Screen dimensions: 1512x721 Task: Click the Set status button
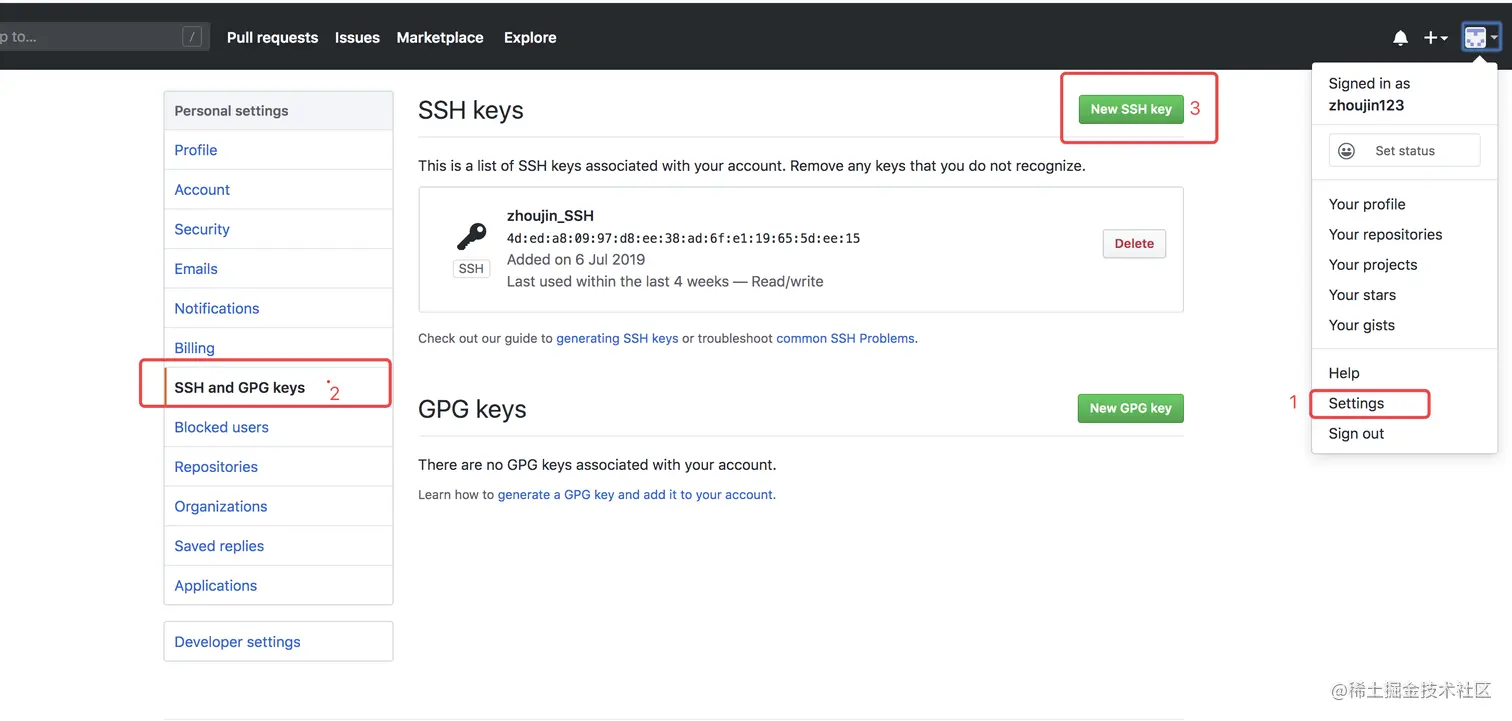pos(1404,151)
